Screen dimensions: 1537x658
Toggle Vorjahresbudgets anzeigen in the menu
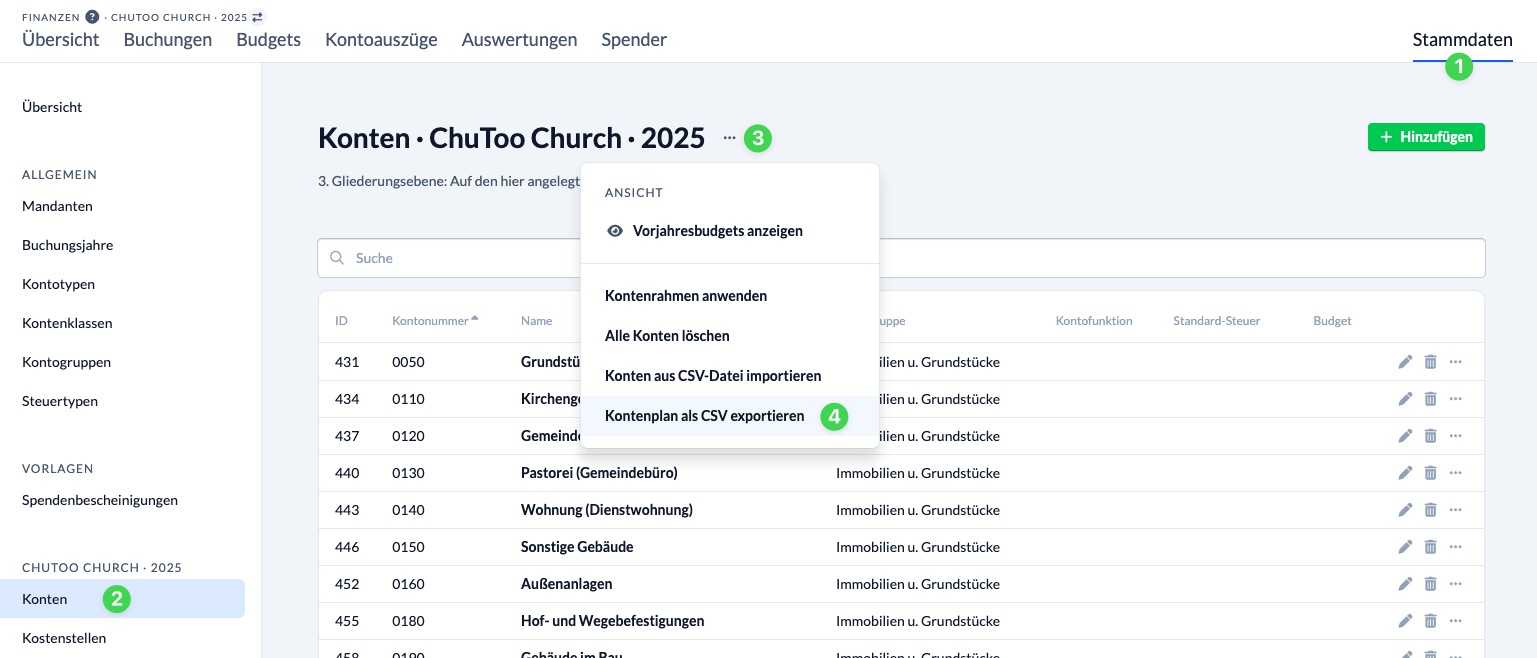(730, 231)
